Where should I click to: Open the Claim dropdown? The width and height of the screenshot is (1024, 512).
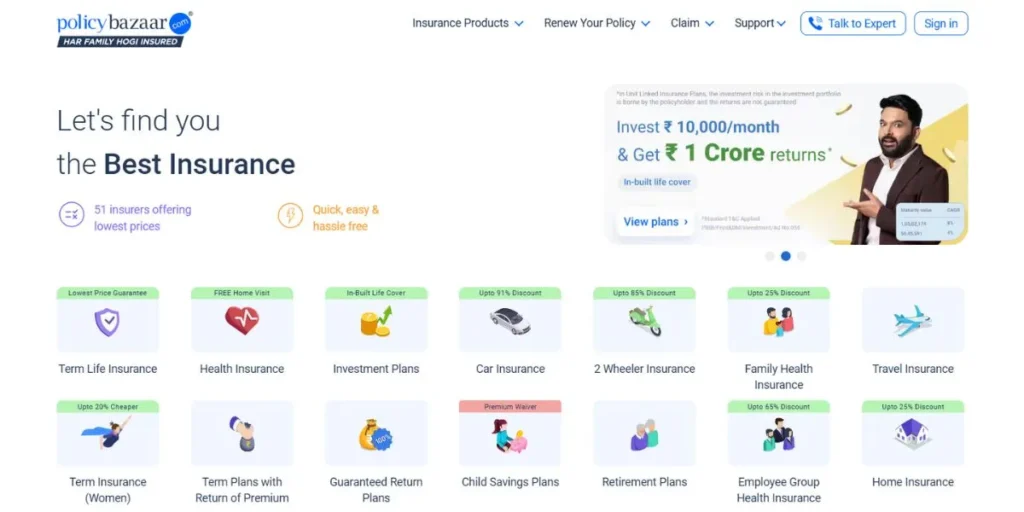pyautogui.click(x=692, y=24)
